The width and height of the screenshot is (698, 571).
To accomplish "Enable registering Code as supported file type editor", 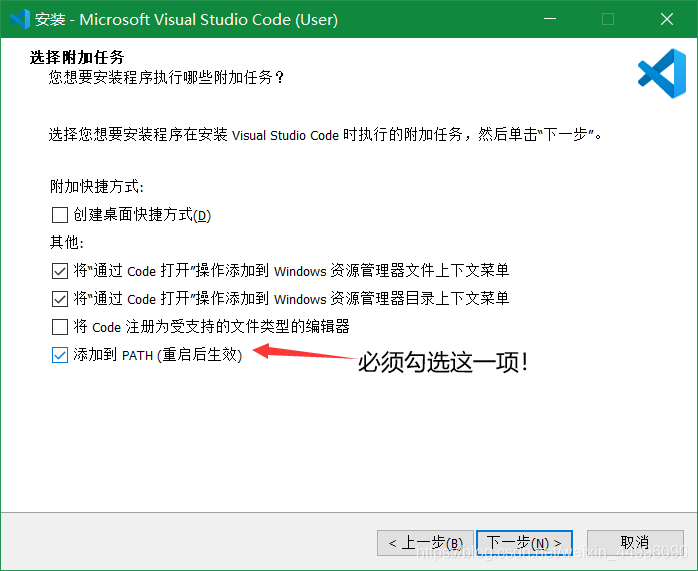I will point(60,327).
